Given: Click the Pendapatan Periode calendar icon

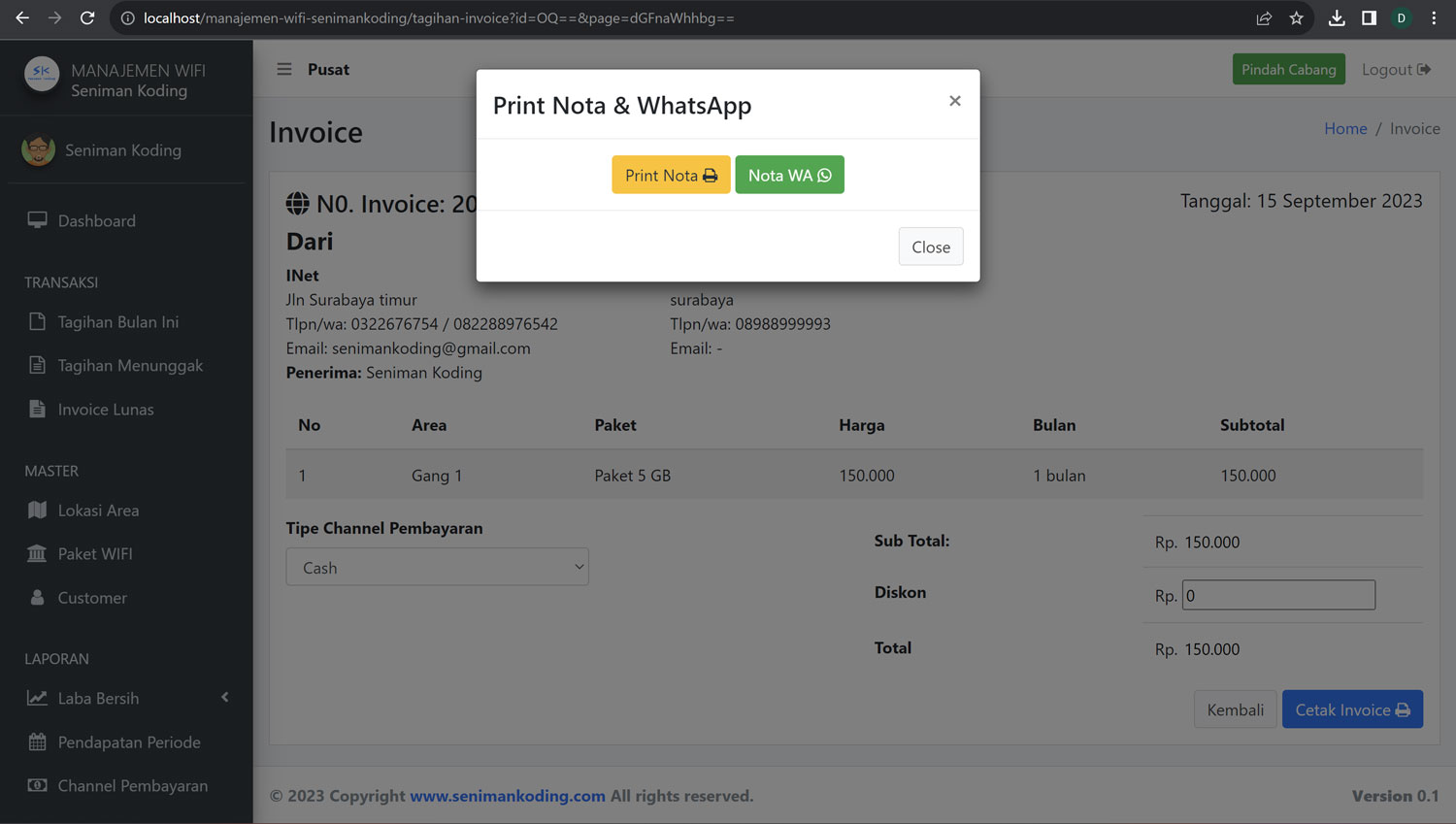Looking at the screenshot, I should [37, 742].
